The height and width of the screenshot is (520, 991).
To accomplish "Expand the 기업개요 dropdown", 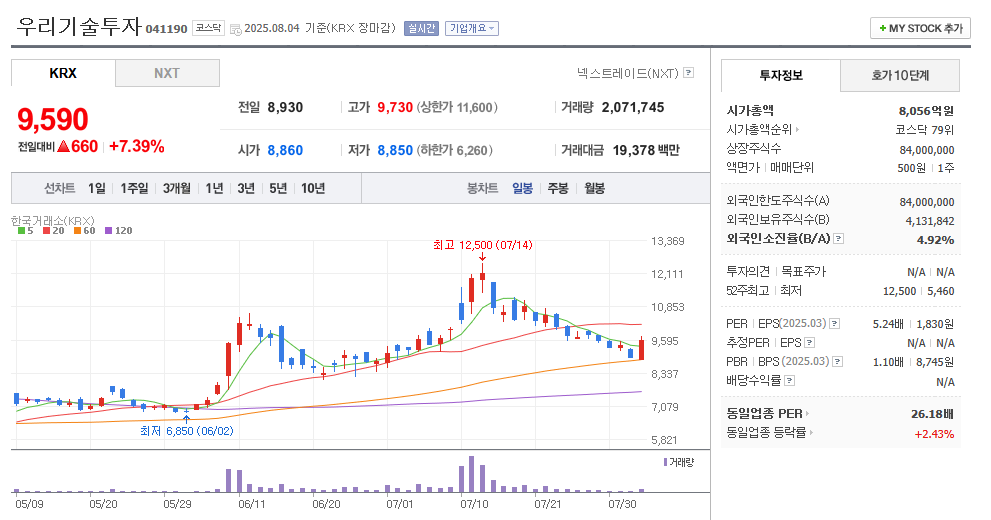I will (x=472, y=28).
